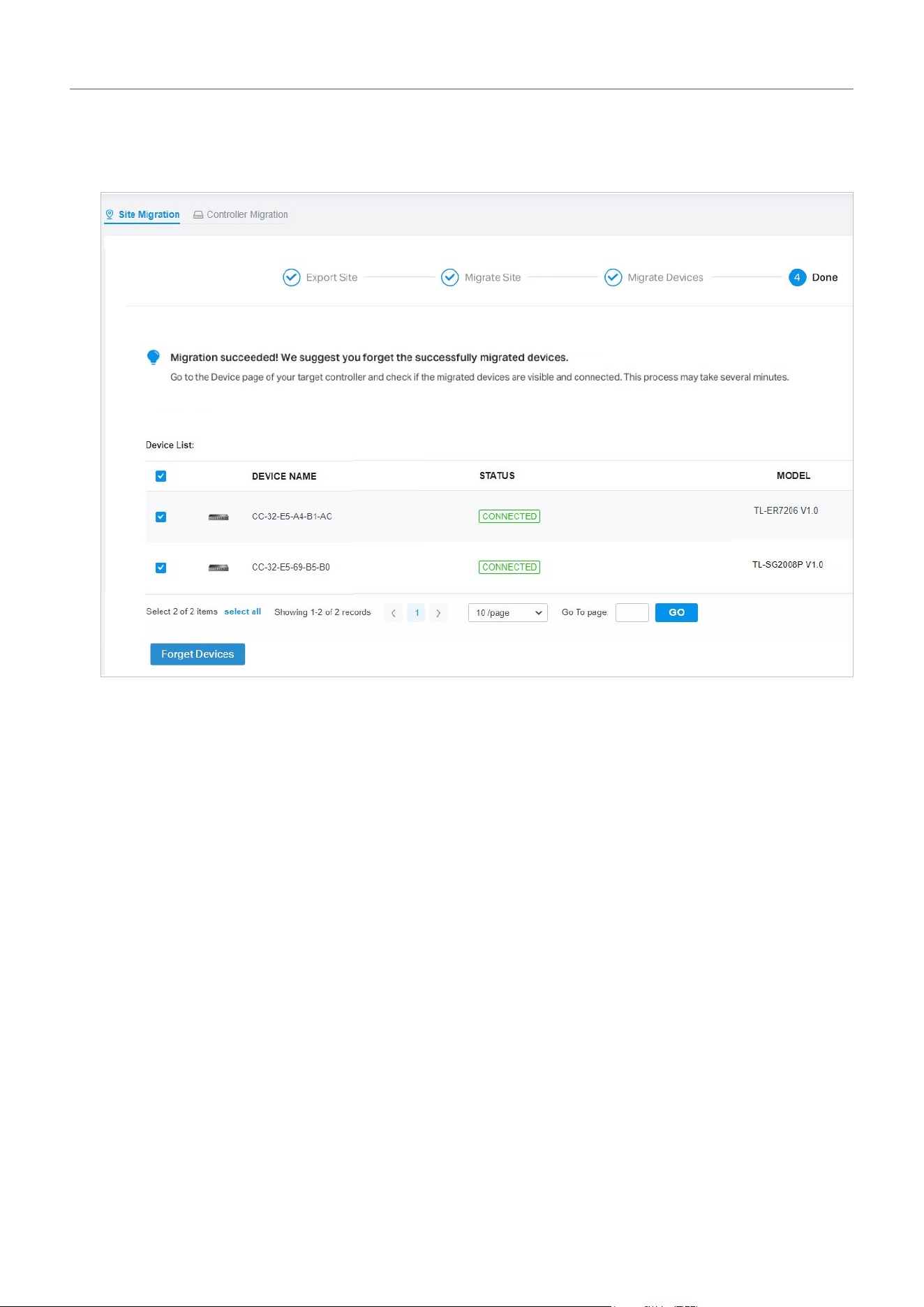Go to the next page arrow

click(x=438, y=613)
